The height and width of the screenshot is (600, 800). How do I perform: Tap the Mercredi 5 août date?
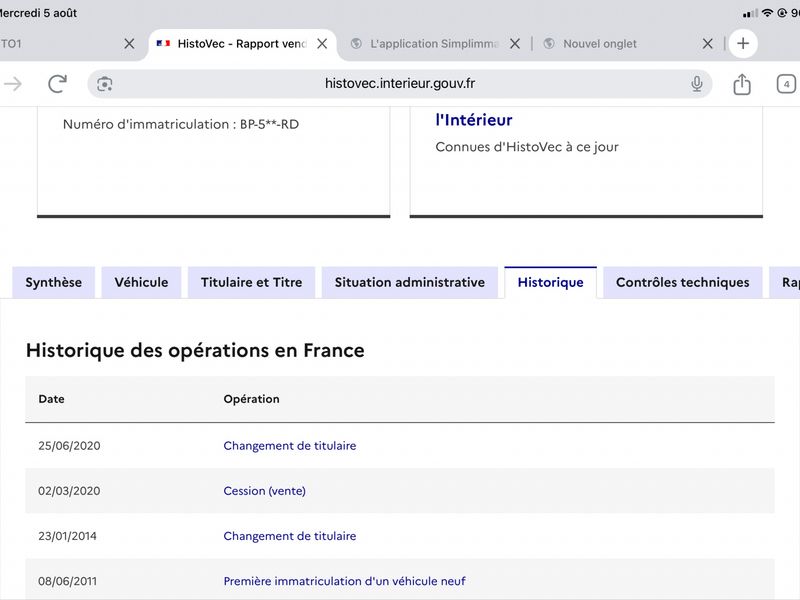pyautogui.click(x=38, y=13)
